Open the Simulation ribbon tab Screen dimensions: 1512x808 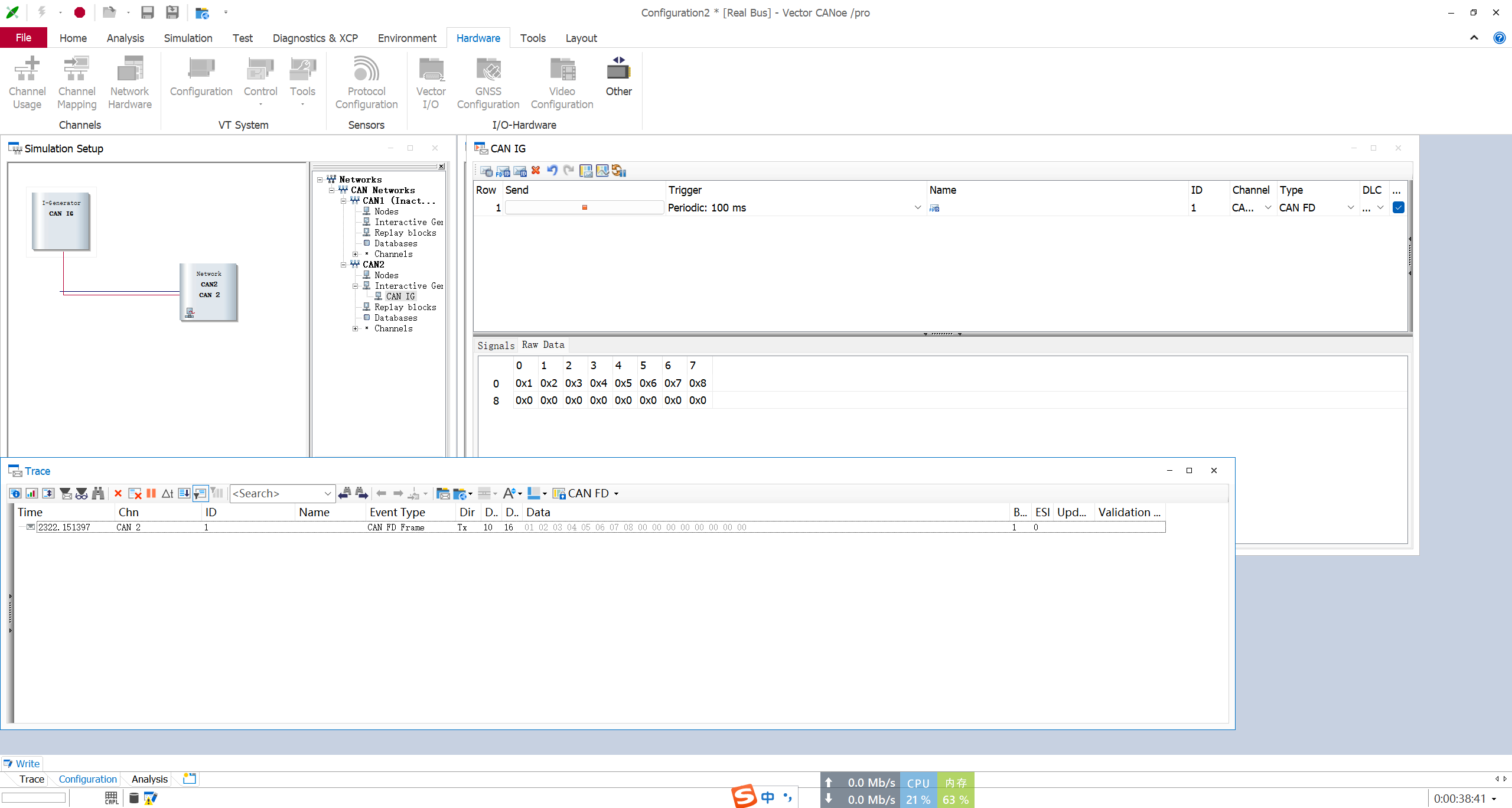pyautogui.click(x=188, y=38)
